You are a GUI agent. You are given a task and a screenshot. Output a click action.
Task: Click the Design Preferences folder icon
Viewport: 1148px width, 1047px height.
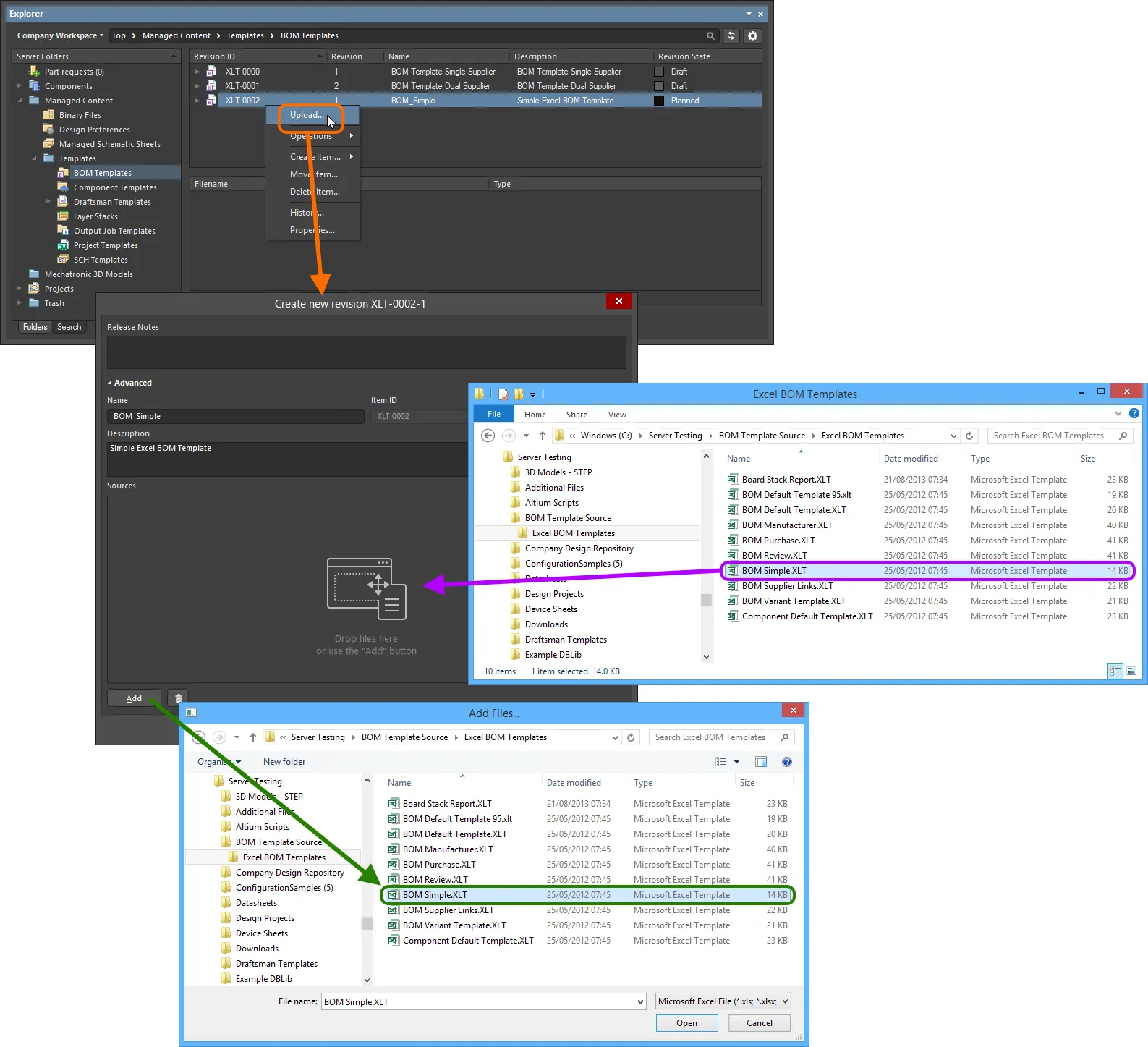(x=48, y=130)
